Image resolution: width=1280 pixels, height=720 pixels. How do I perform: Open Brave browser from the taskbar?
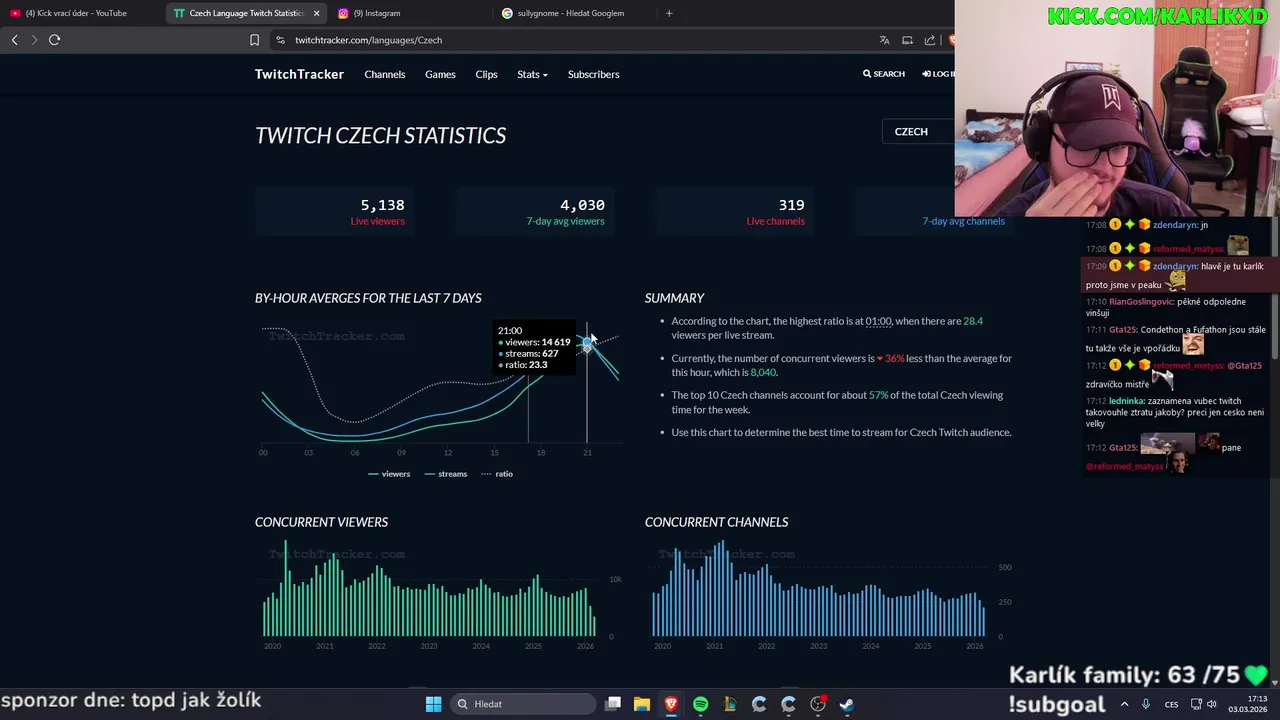(x=671, y=704)
